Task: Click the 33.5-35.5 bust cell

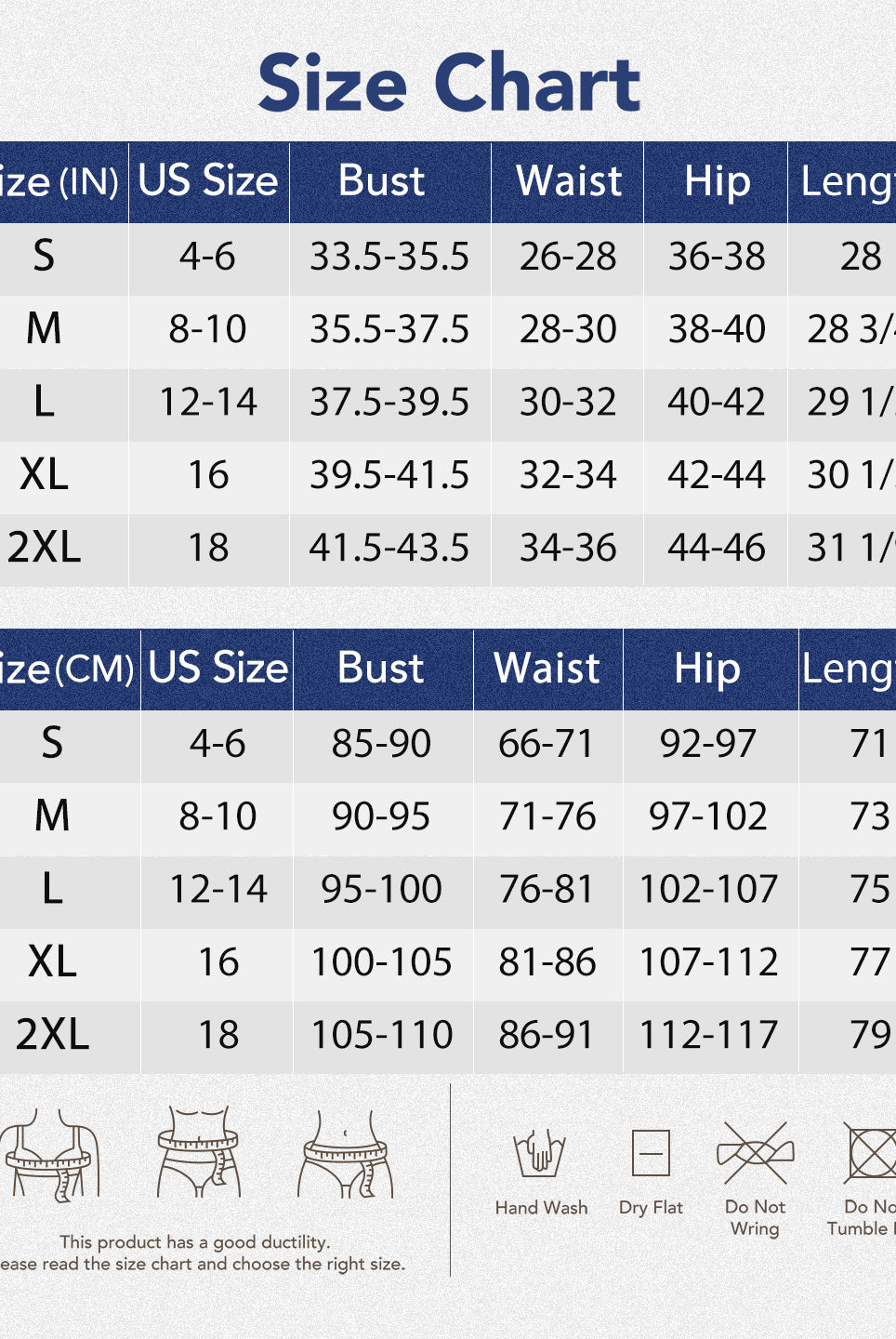Action: (x=389, y=258)
